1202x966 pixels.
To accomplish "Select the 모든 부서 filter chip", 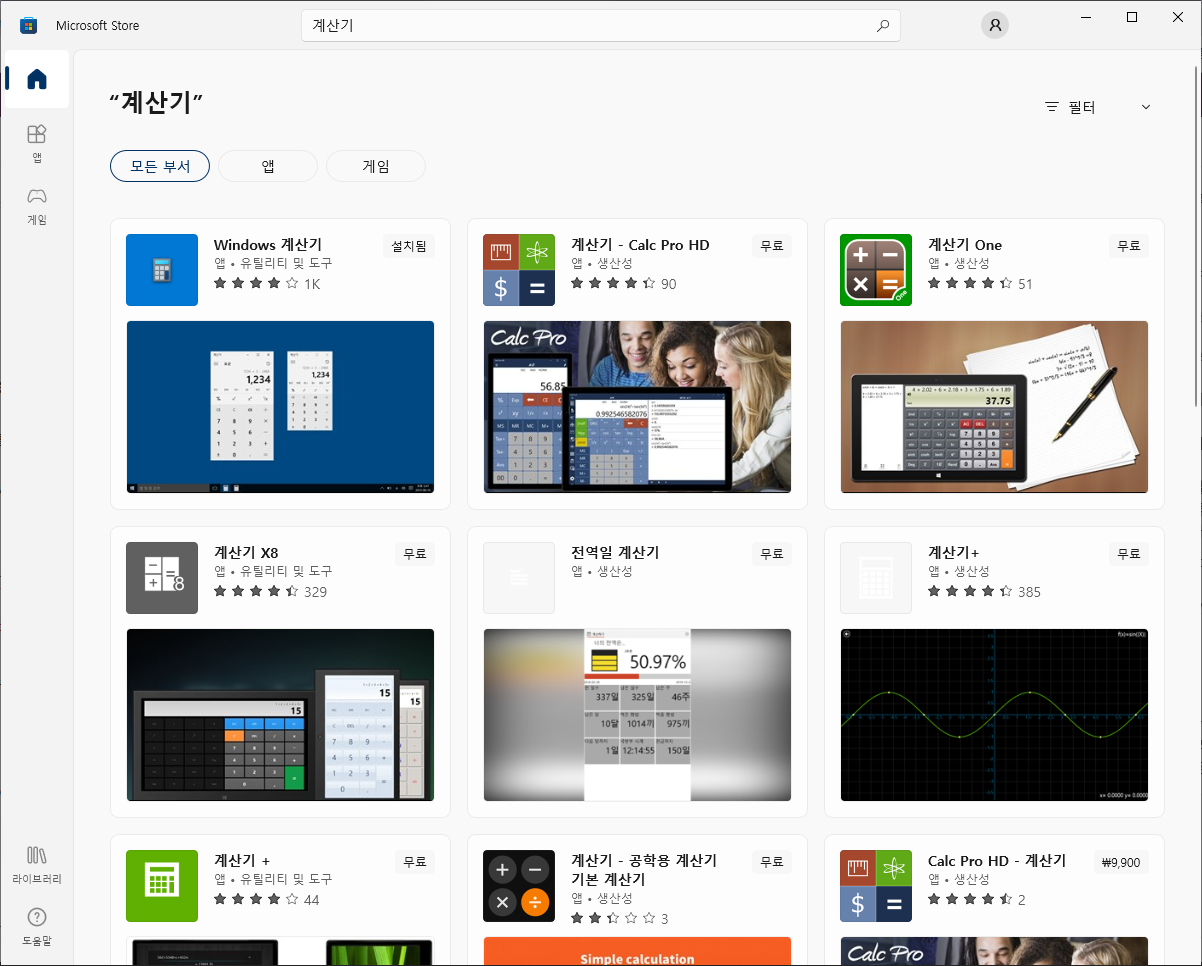I will point(159,166).
